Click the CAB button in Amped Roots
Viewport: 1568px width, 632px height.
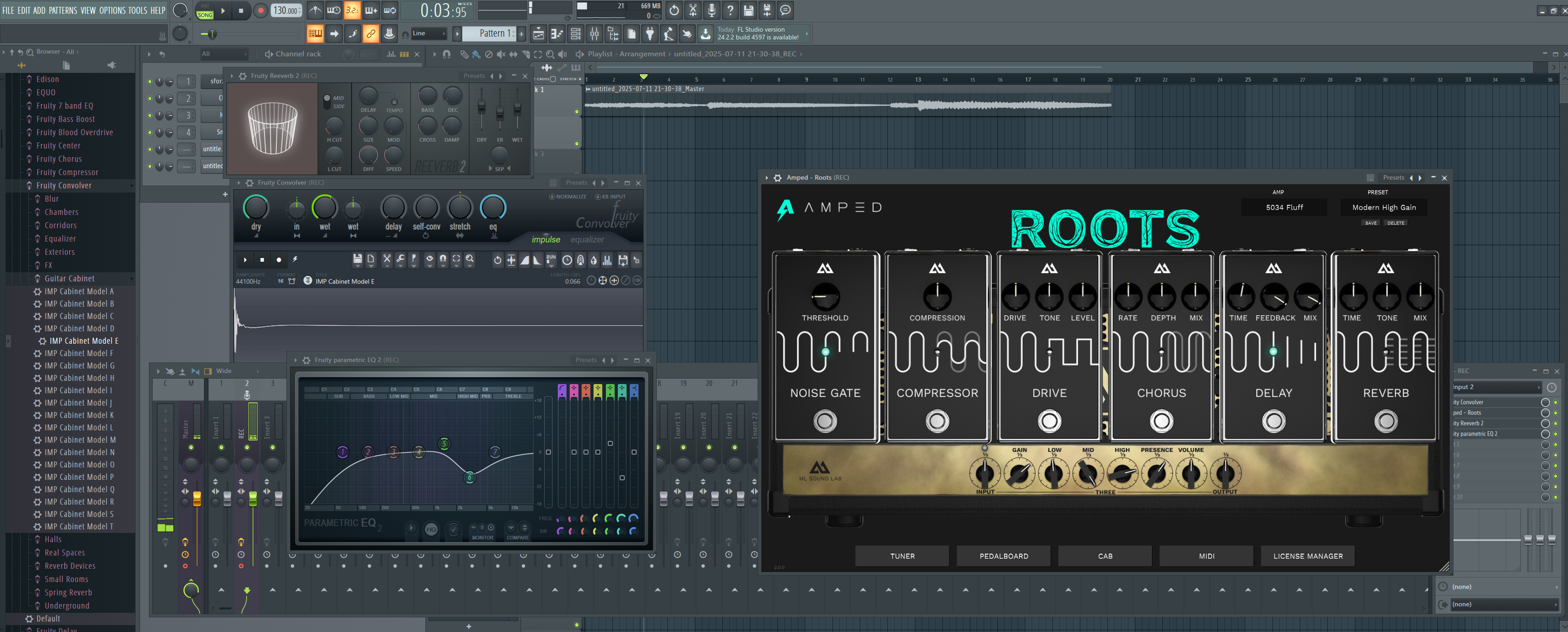[1105, 556]
